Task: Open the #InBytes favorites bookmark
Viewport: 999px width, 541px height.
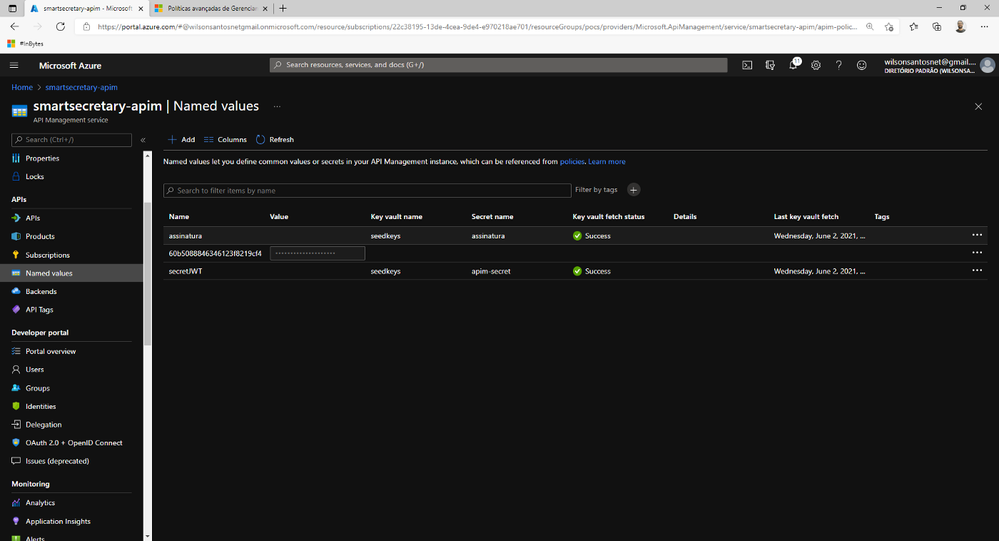Action: pyautogui.click(x=25, y=44)
